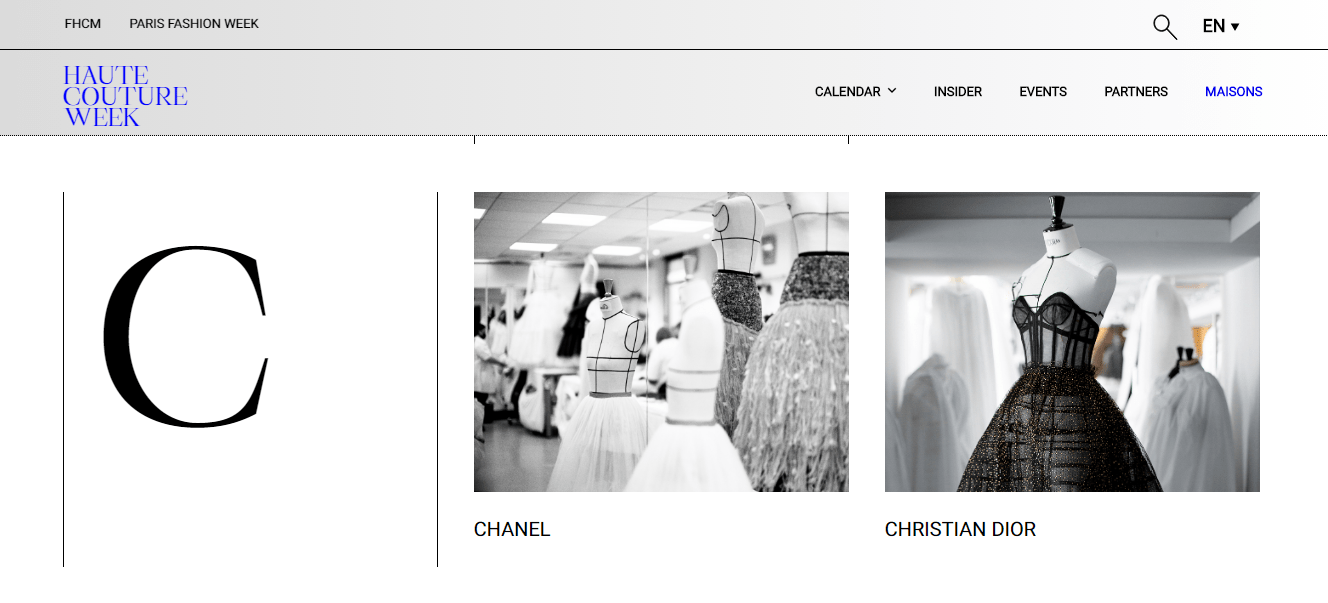Navigate to Partners
The height and width of the screenshot is (603, 1328).
[1136, 91]
